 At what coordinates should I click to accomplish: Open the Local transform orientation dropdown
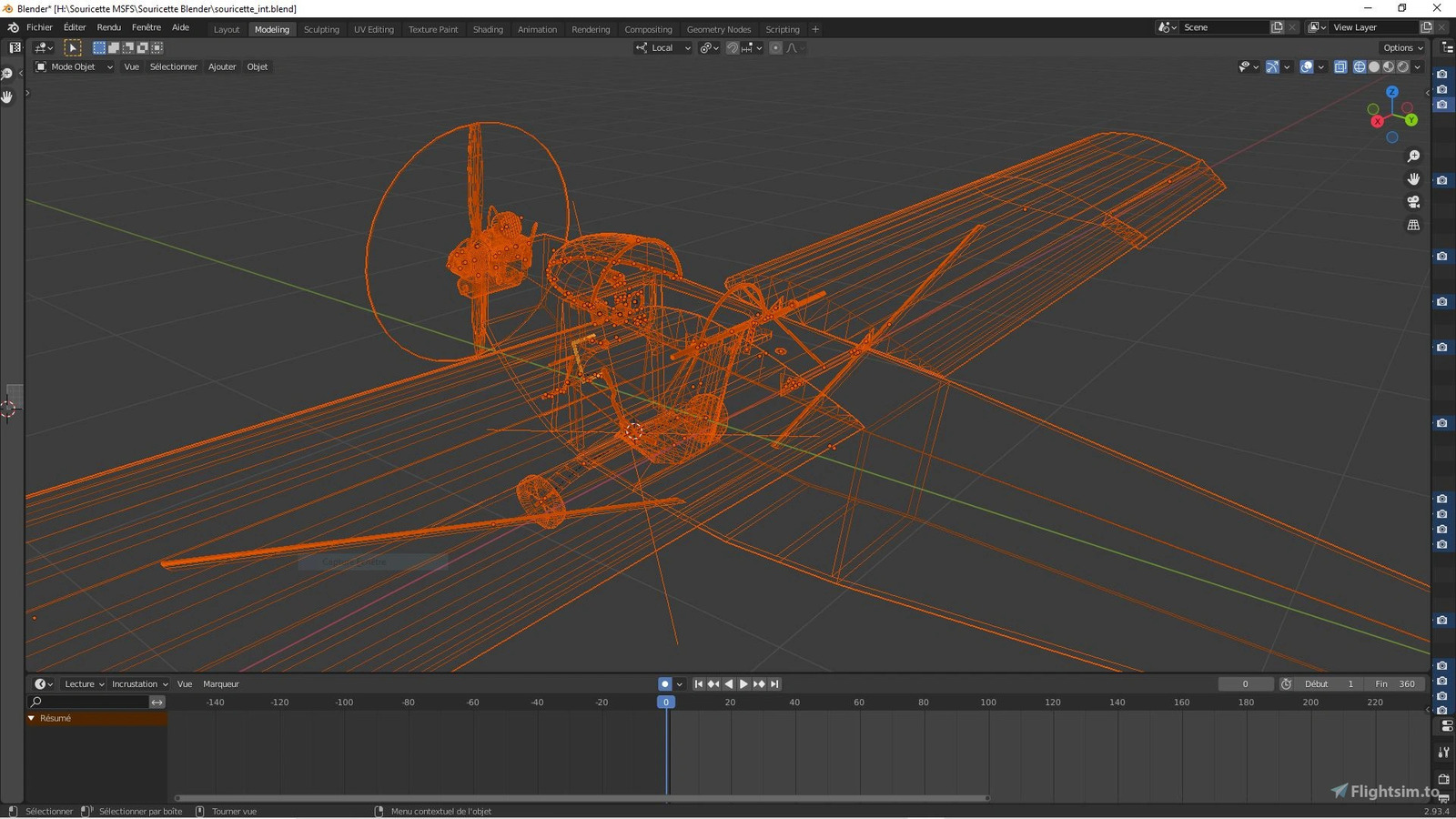[662, 47]
